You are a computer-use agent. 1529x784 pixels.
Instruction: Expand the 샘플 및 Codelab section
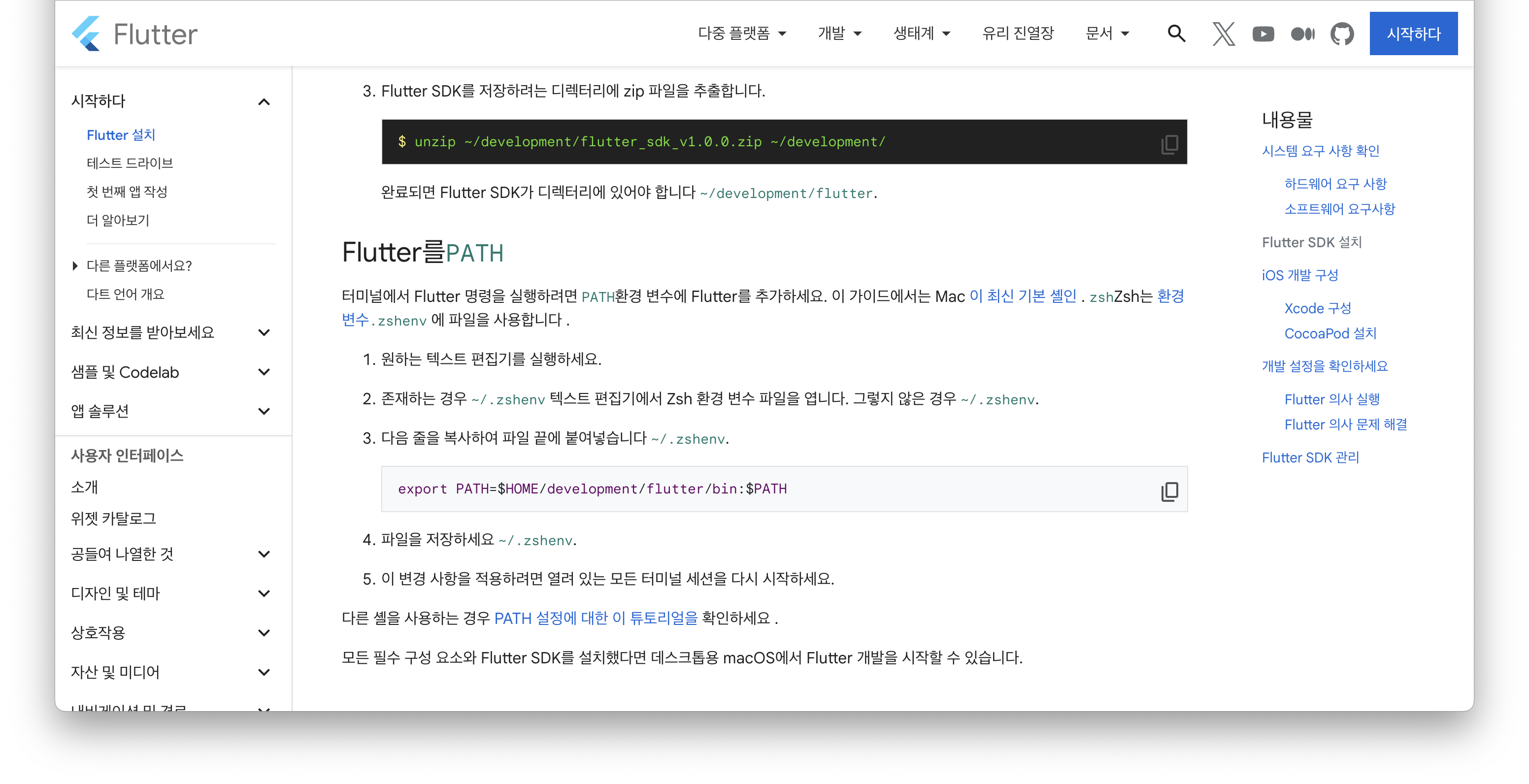pos(264,372)
